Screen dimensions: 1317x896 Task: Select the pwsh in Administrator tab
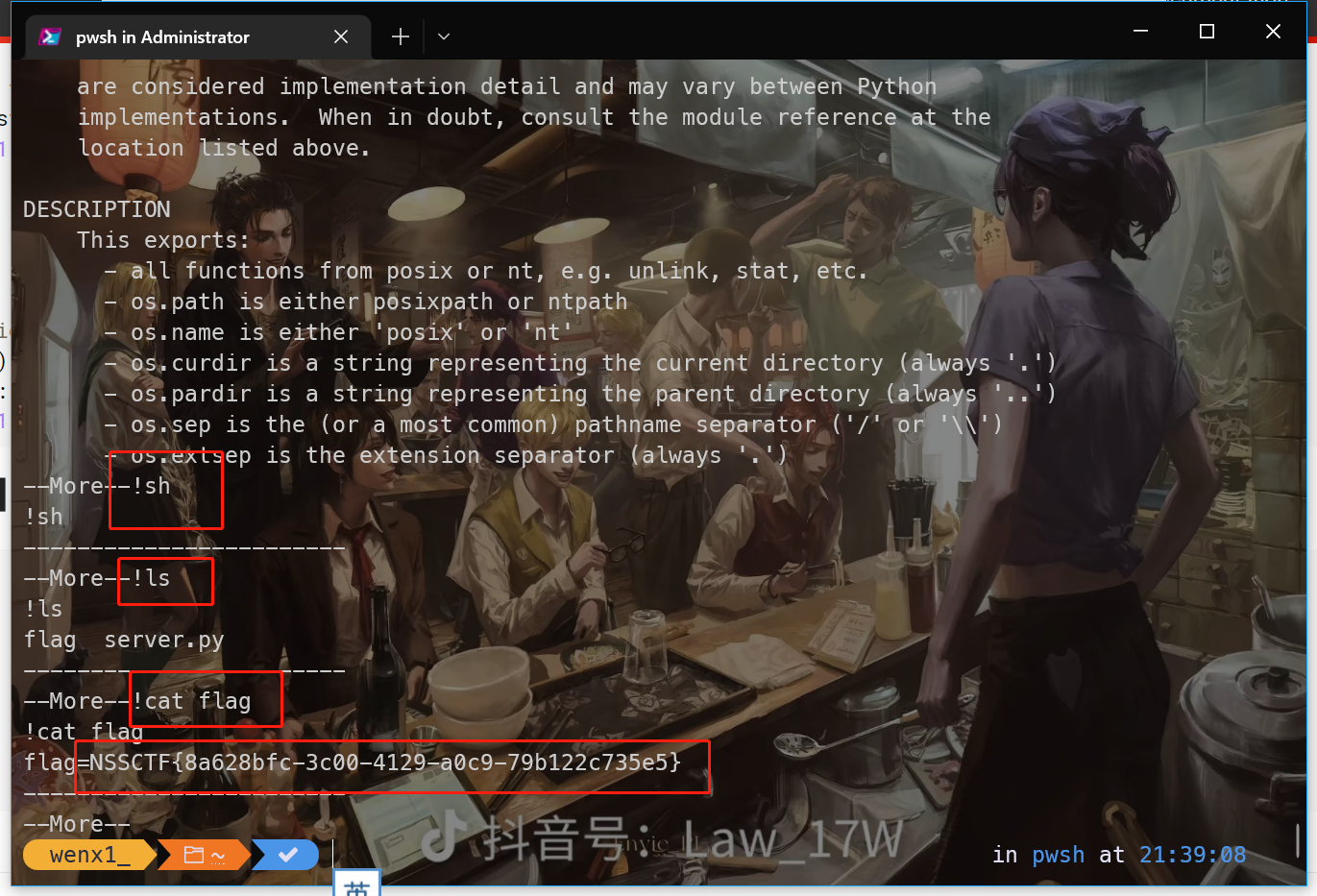pyautogui.click(x=197, y=36)
